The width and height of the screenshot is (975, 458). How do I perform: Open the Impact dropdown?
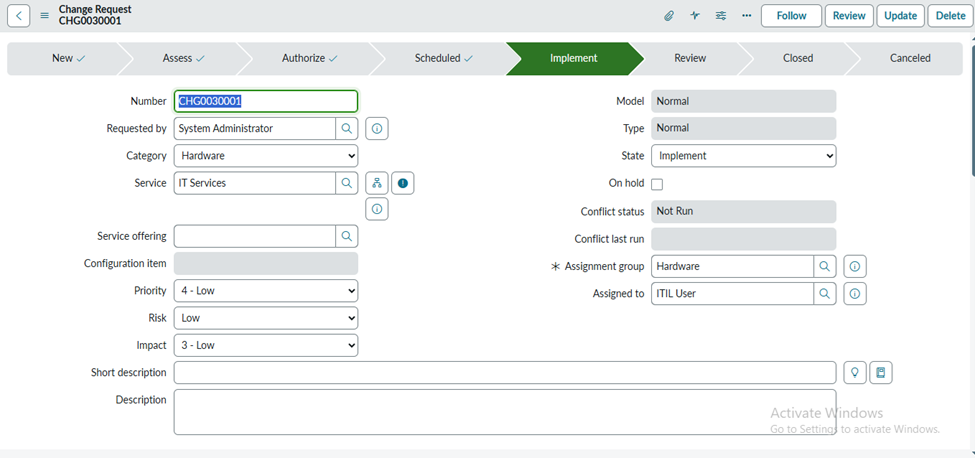click(x=265, y=345)
